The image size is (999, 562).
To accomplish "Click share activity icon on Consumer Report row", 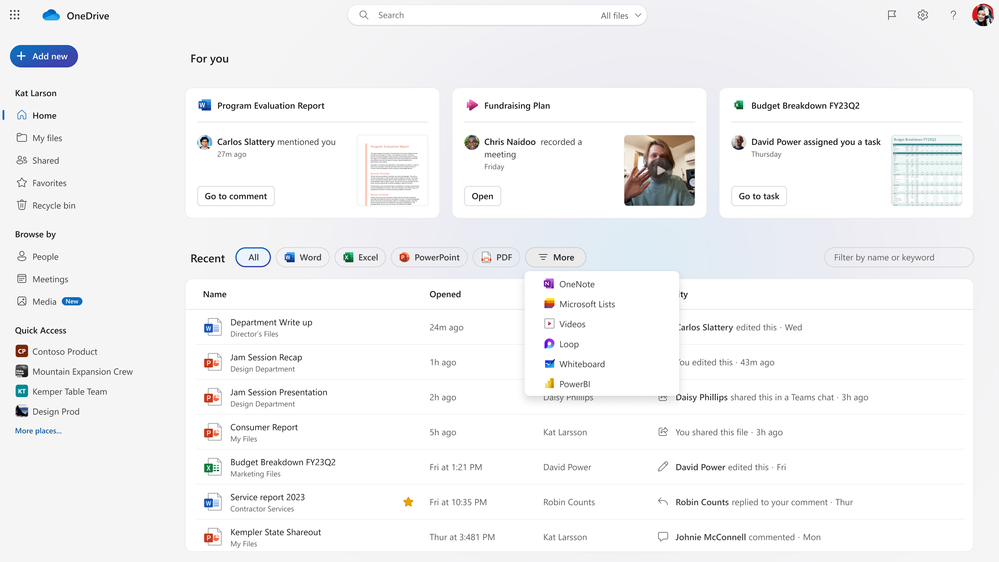I will pos(663,432).
